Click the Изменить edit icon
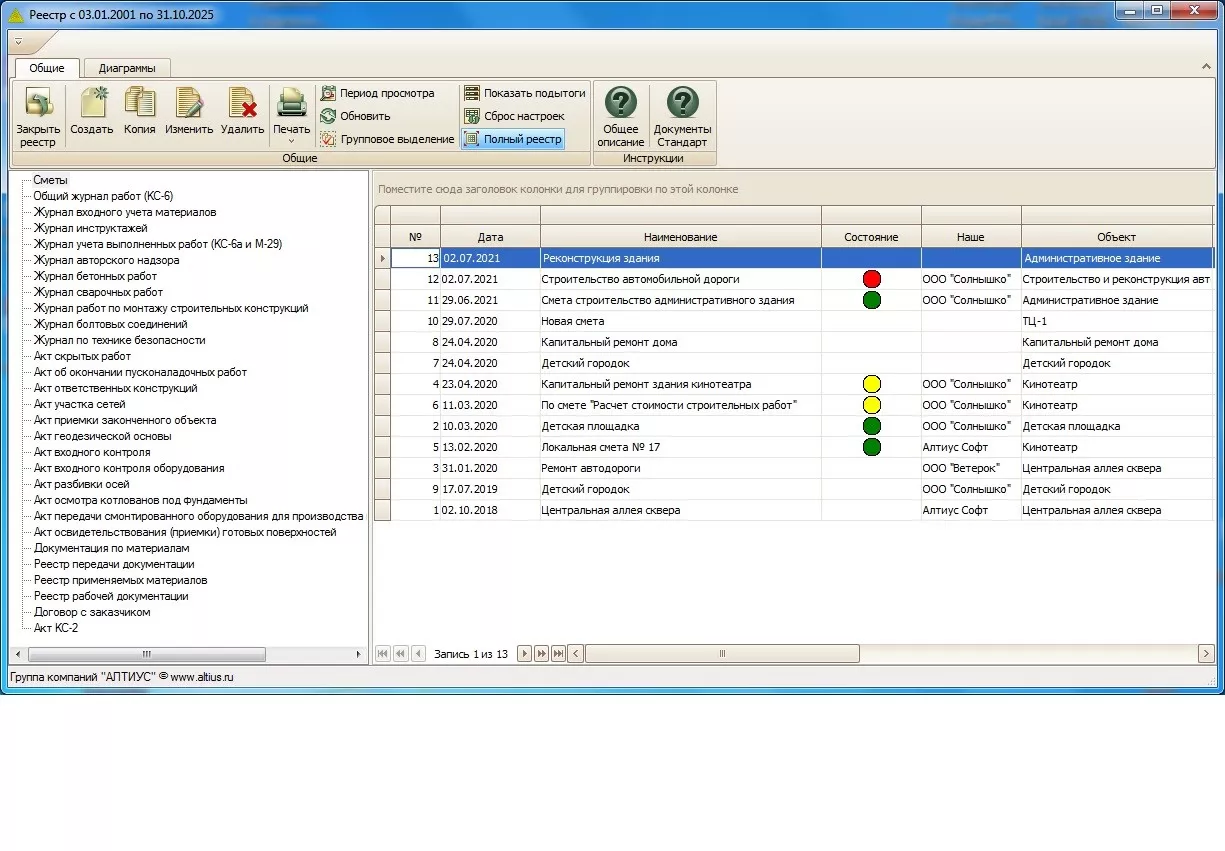Screen dimensions: 1225x851 189,104
